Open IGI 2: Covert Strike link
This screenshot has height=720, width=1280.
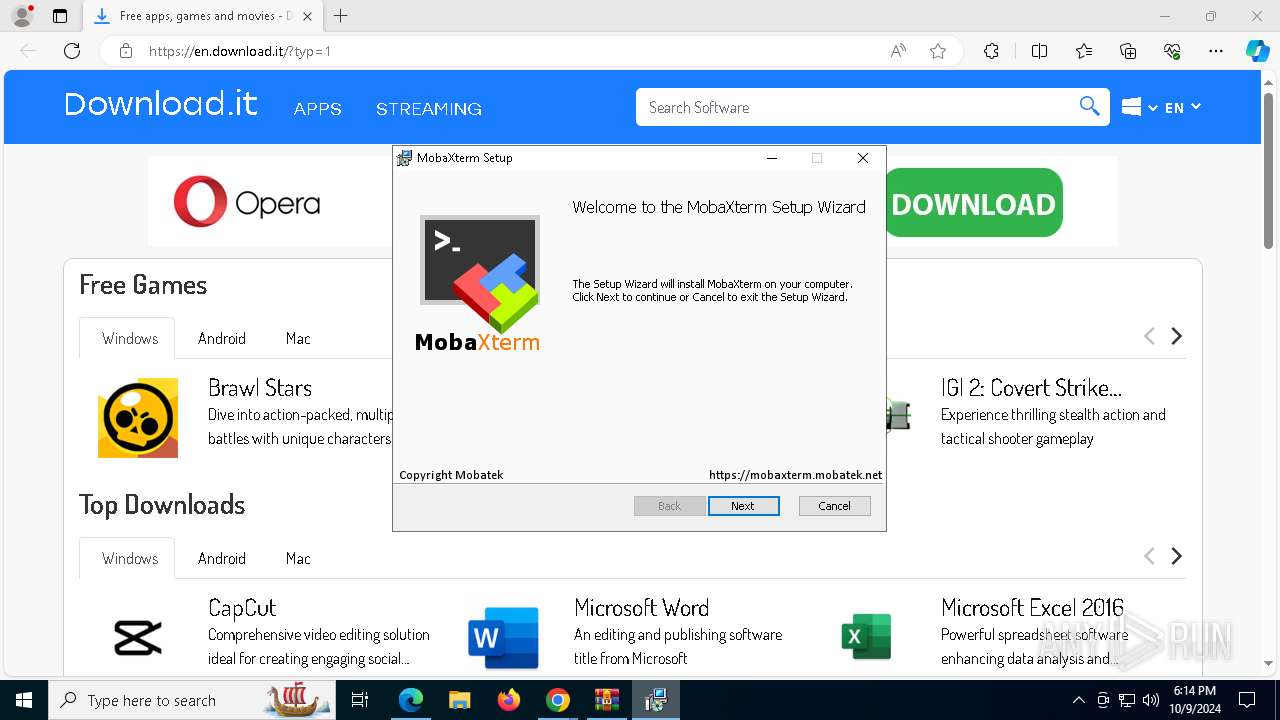[1031, 388]
